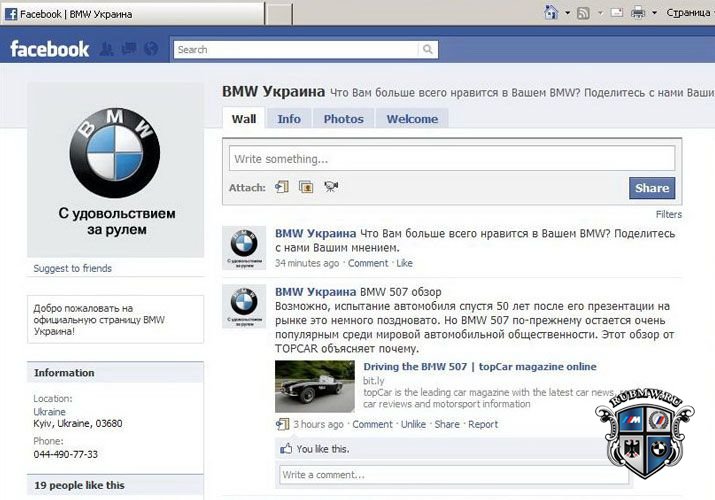Open the Страница browser menu
This screenshot has width=715, height=500.
689,13
